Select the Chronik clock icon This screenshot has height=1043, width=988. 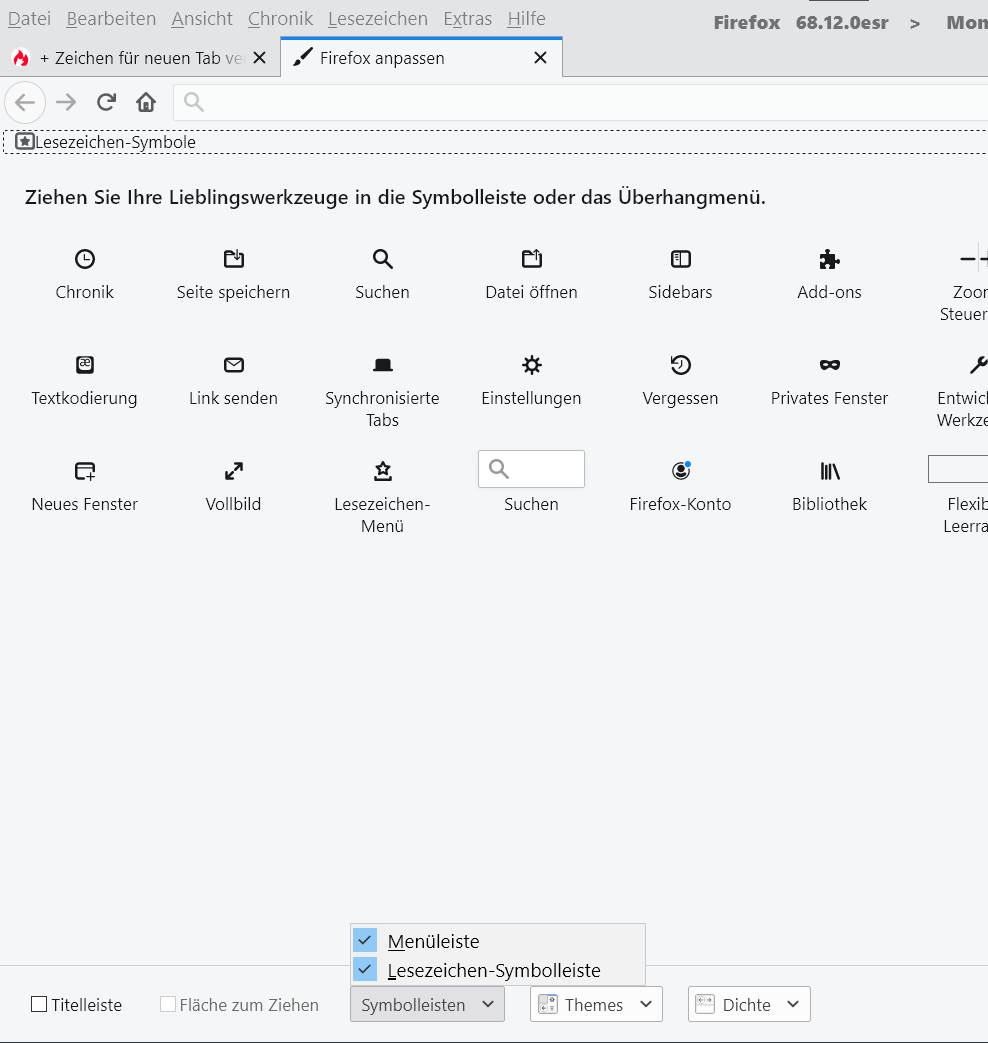[84, 259]
